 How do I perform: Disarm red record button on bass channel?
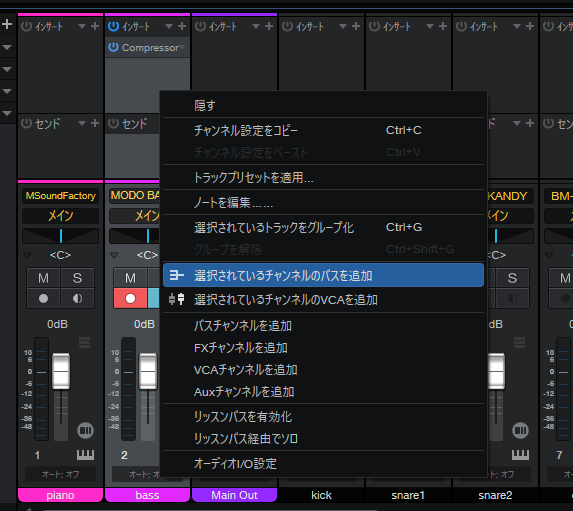[130, 299]
